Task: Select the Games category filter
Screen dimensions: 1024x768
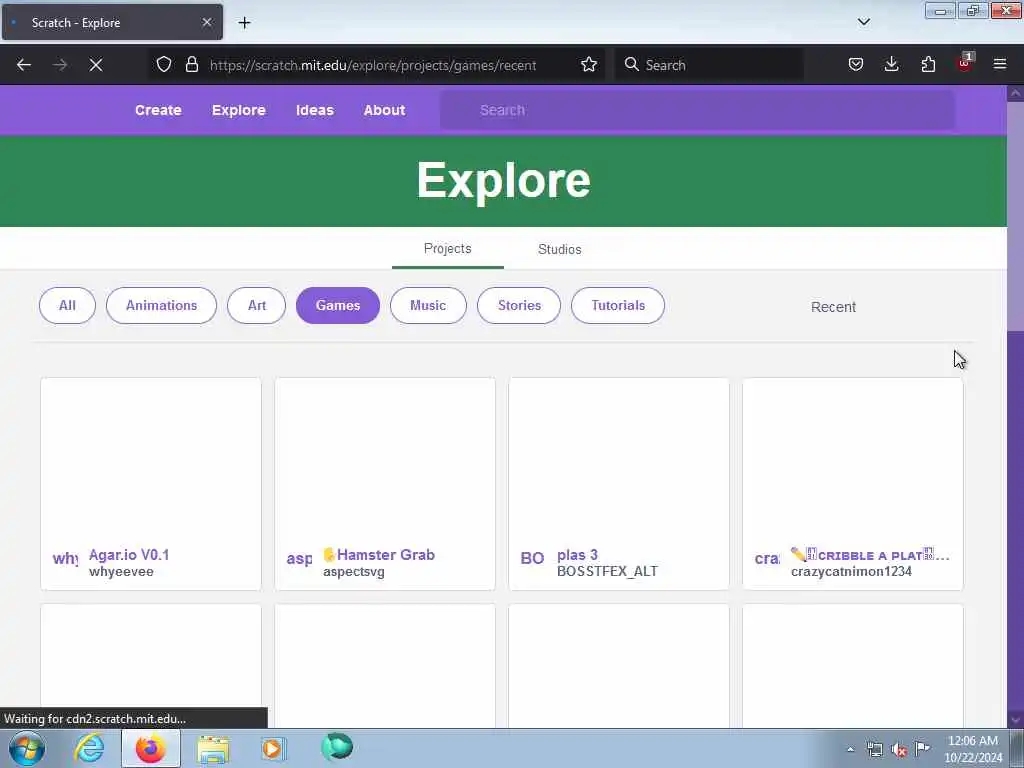Action: coord(338,306)
